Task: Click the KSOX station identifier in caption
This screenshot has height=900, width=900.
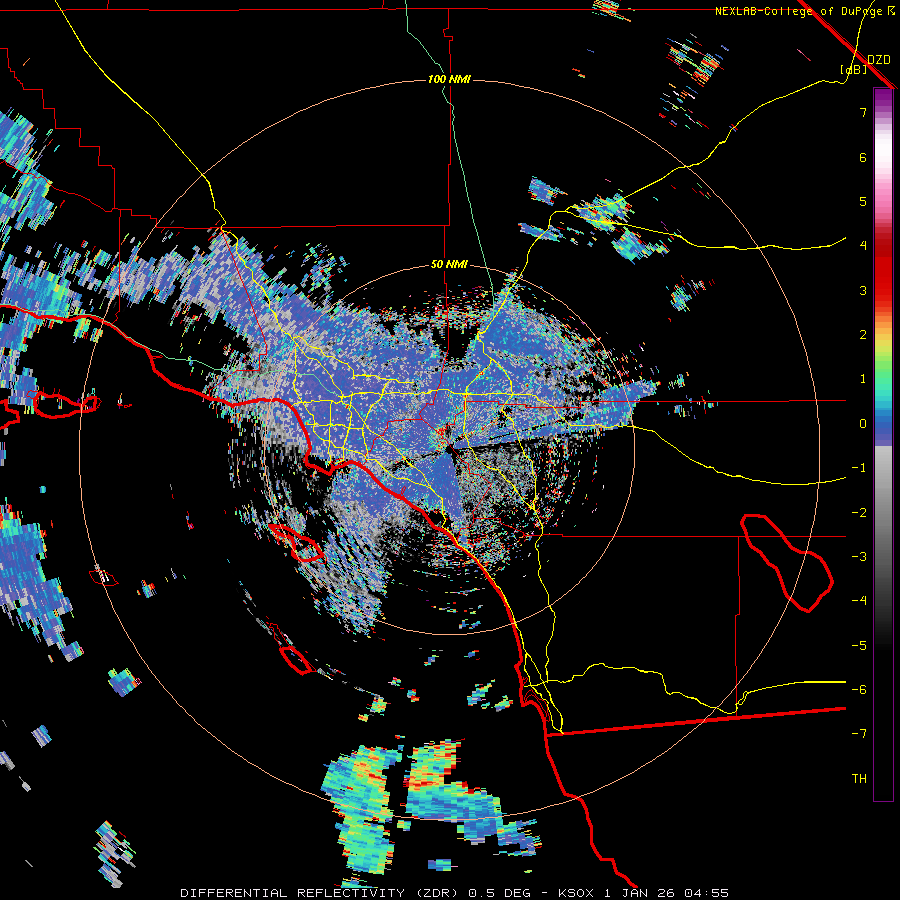Action: [576, 893]
